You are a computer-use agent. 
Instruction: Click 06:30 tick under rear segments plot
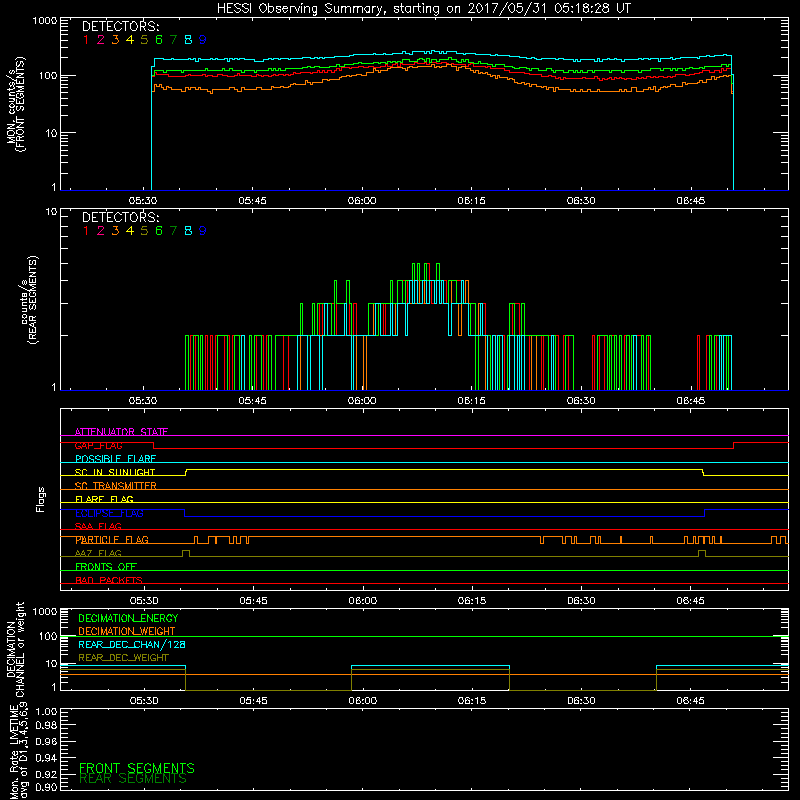tap(581, 401)
